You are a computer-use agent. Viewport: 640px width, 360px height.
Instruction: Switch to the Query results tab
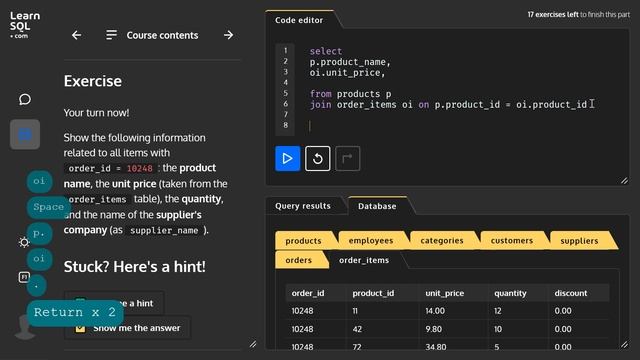[303, 206]
